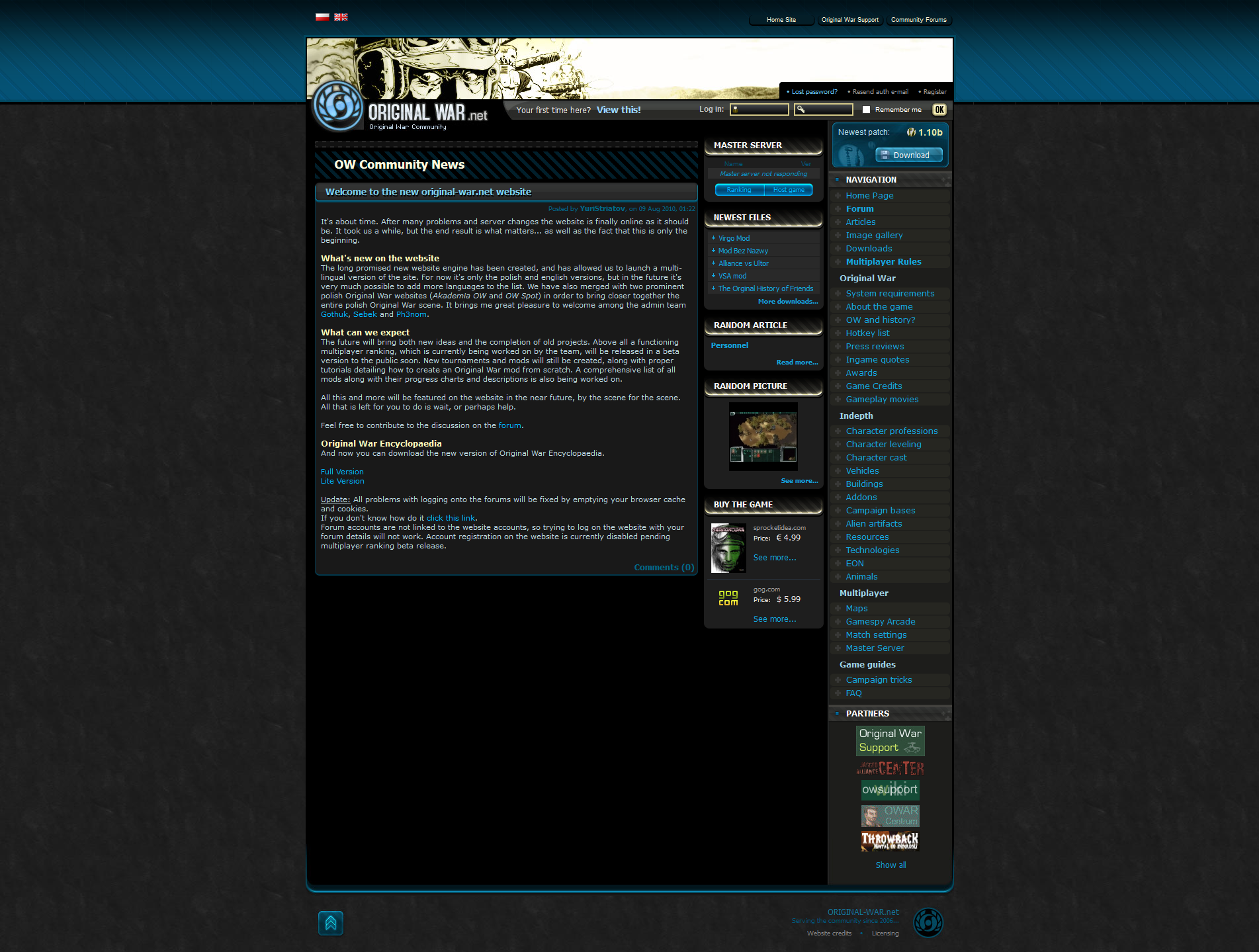Click See more for gog.com offer
The width and height of the screenshot is (1259, 952).
click(775, 619)
